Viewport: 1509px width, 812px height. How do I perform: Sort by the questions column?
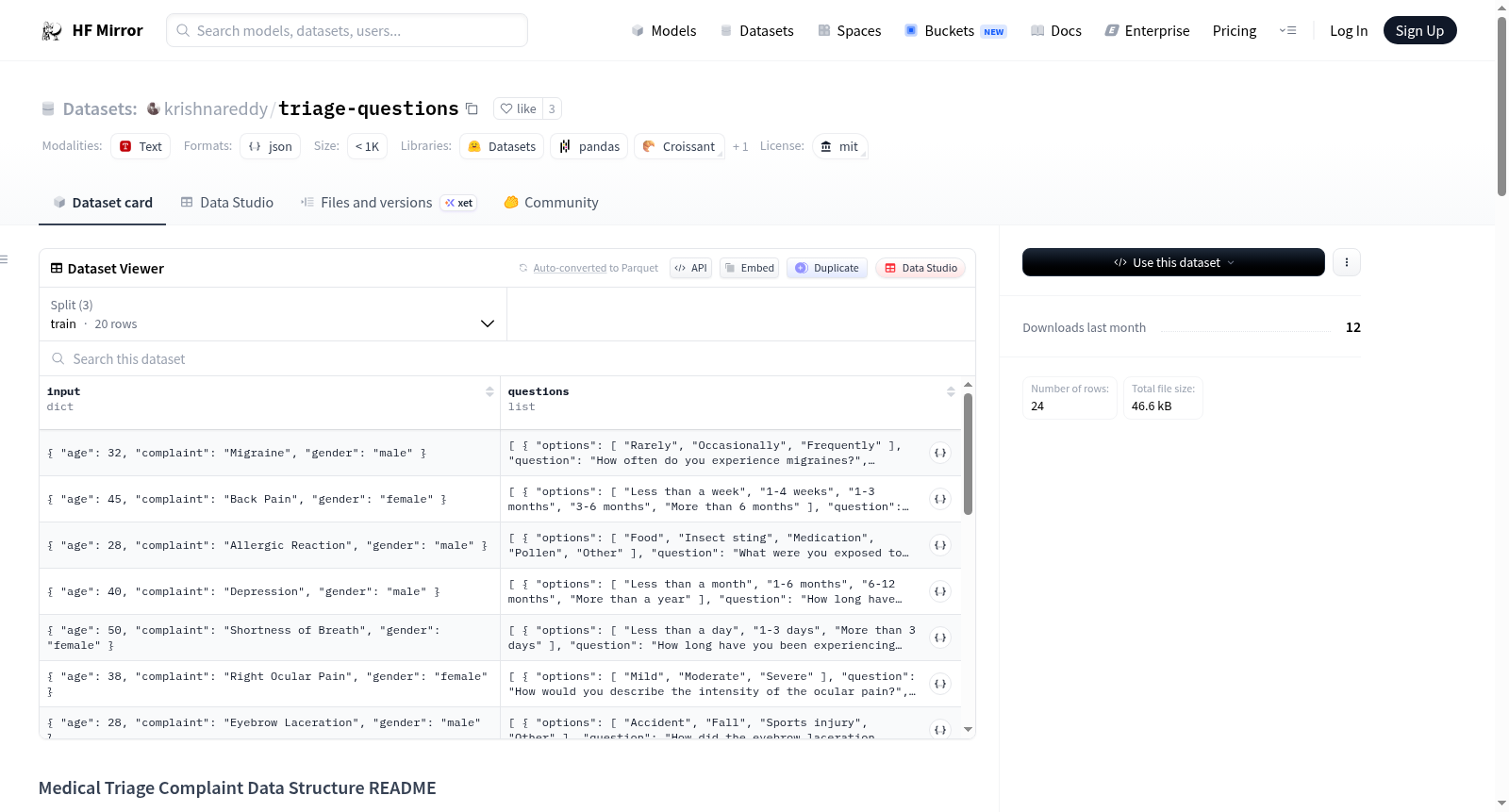(951, 391)
